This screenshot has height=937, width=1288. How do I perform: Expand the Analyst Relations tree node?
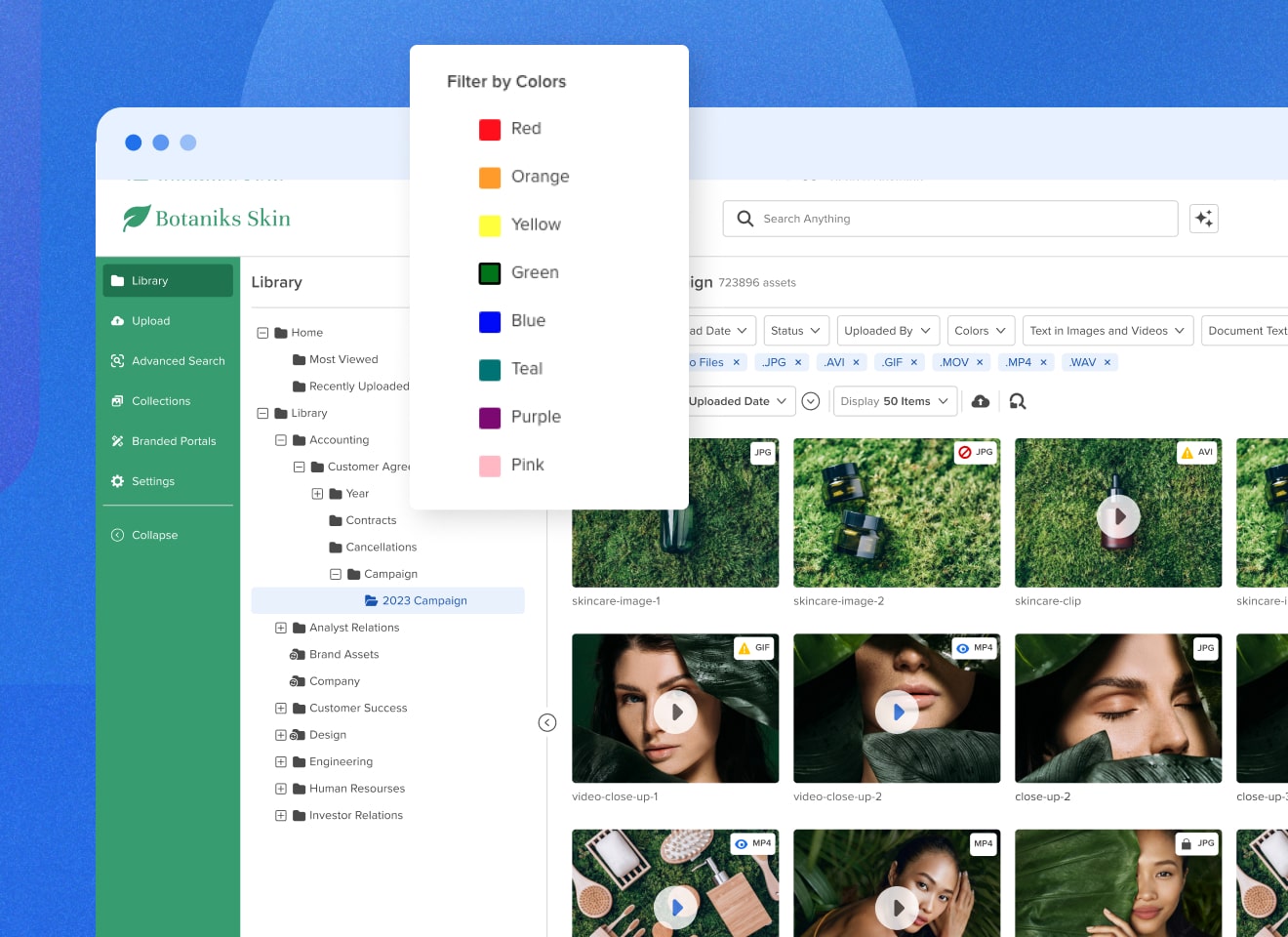pos(281,628)
